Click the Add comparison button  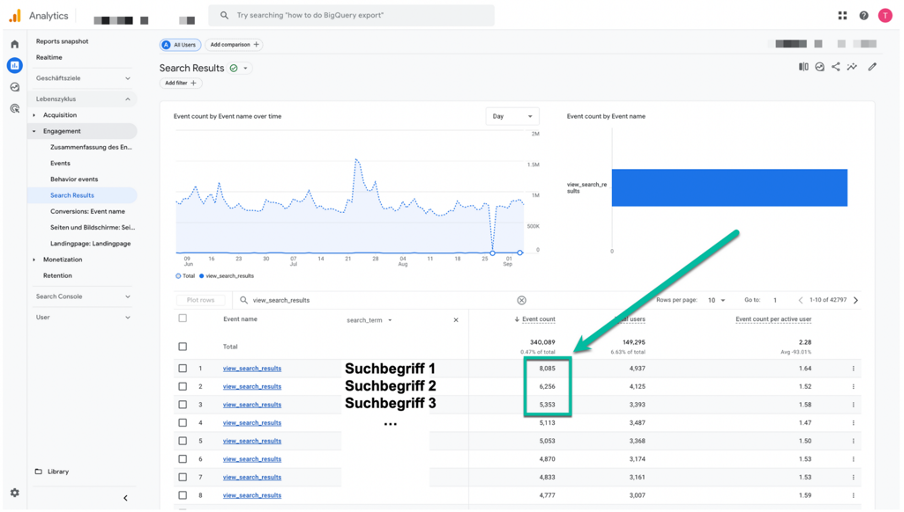pyautogui.click(x=234, y=44)
